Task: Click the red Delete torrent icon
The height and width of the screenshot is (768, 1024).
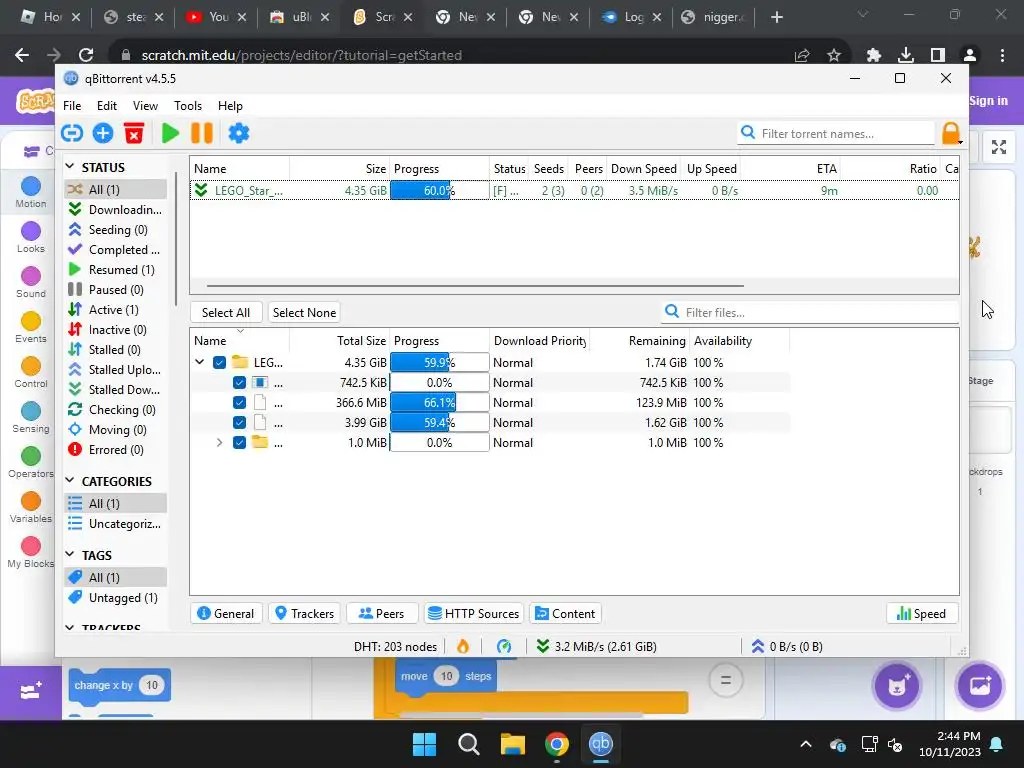Action: click(134, 133)
